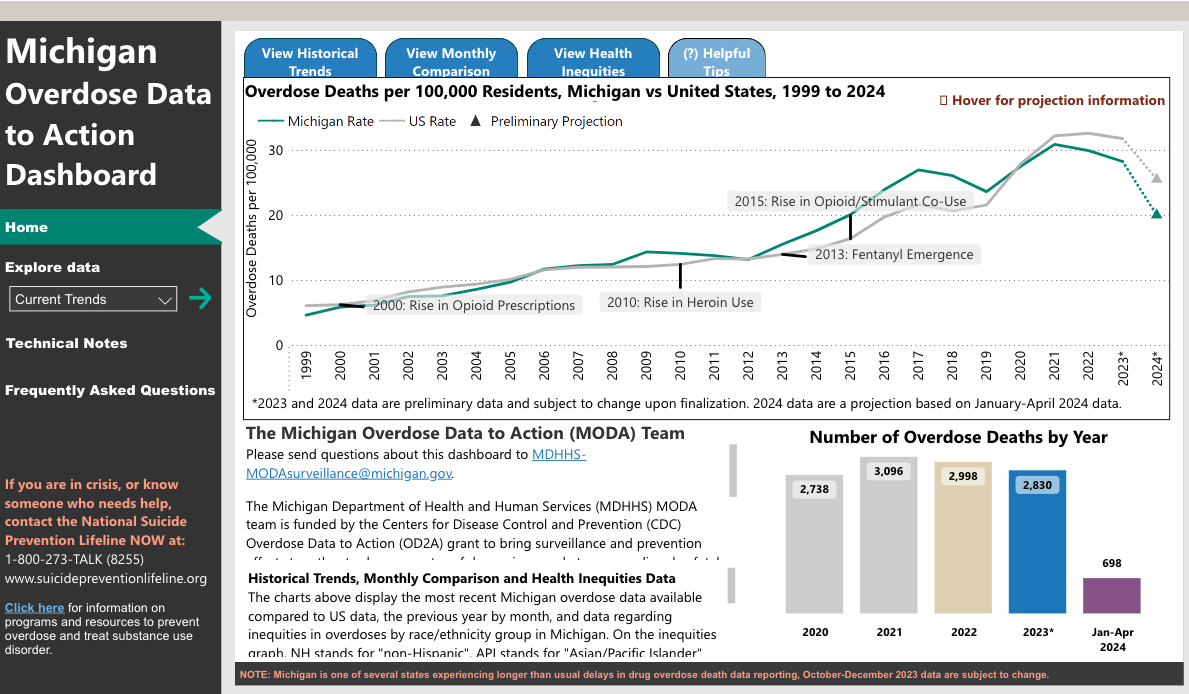This screenshot has height=694, width=1189.
Task: Click the "Click here" prevention resources link
Action: pyautogui.click(x=34, y=607)
